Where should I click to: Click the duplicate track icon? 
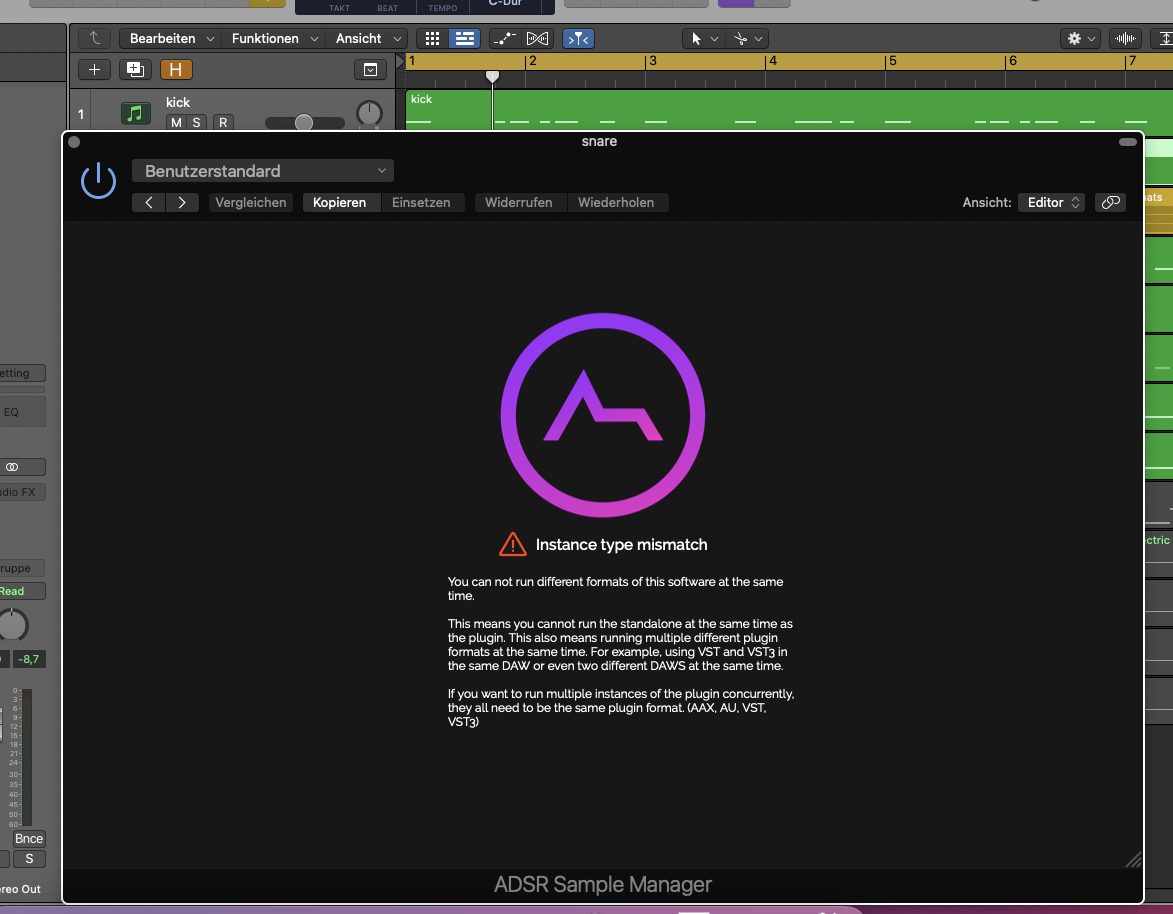click(135, 70)
